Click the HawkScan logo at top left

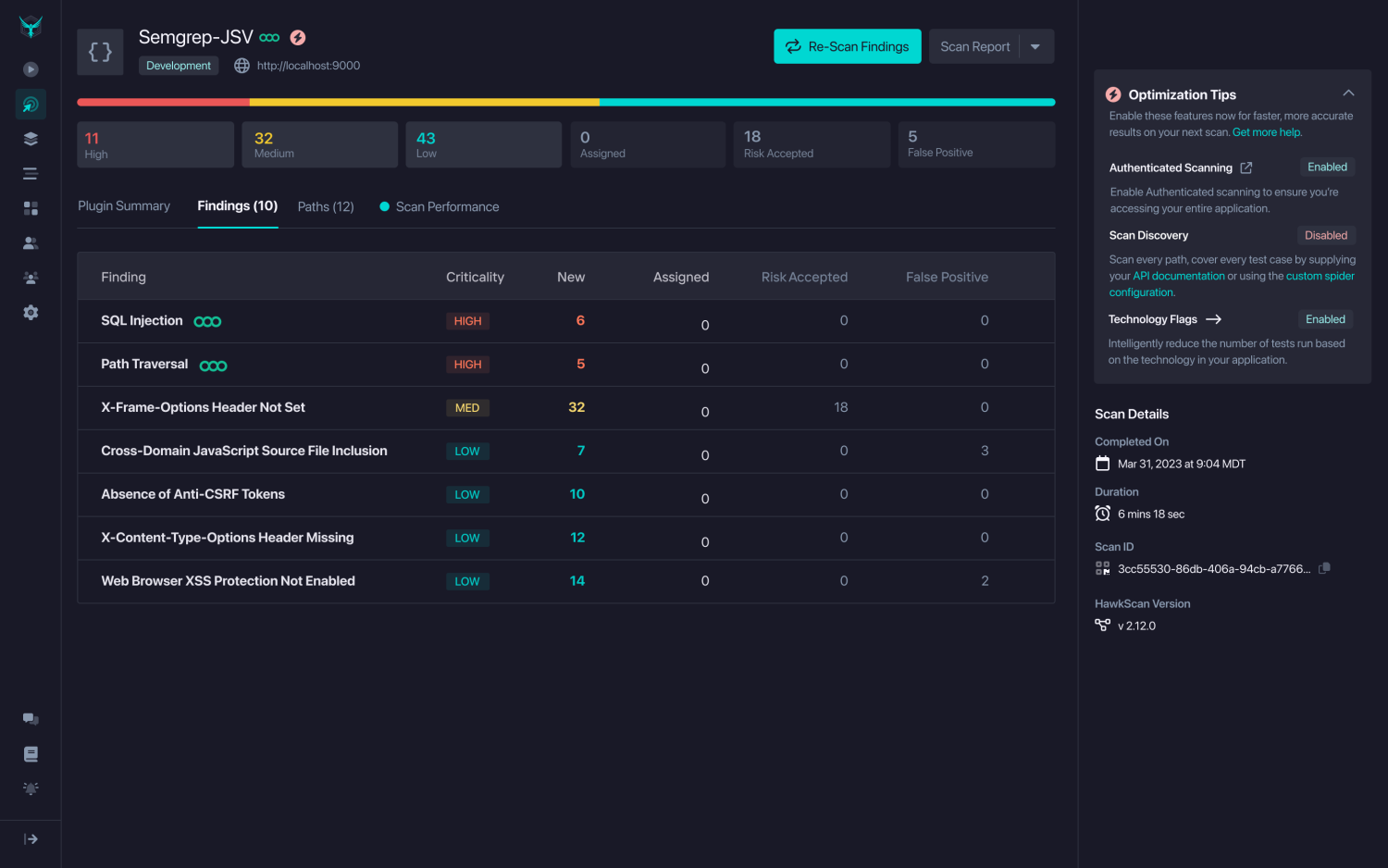pos(31,26)
